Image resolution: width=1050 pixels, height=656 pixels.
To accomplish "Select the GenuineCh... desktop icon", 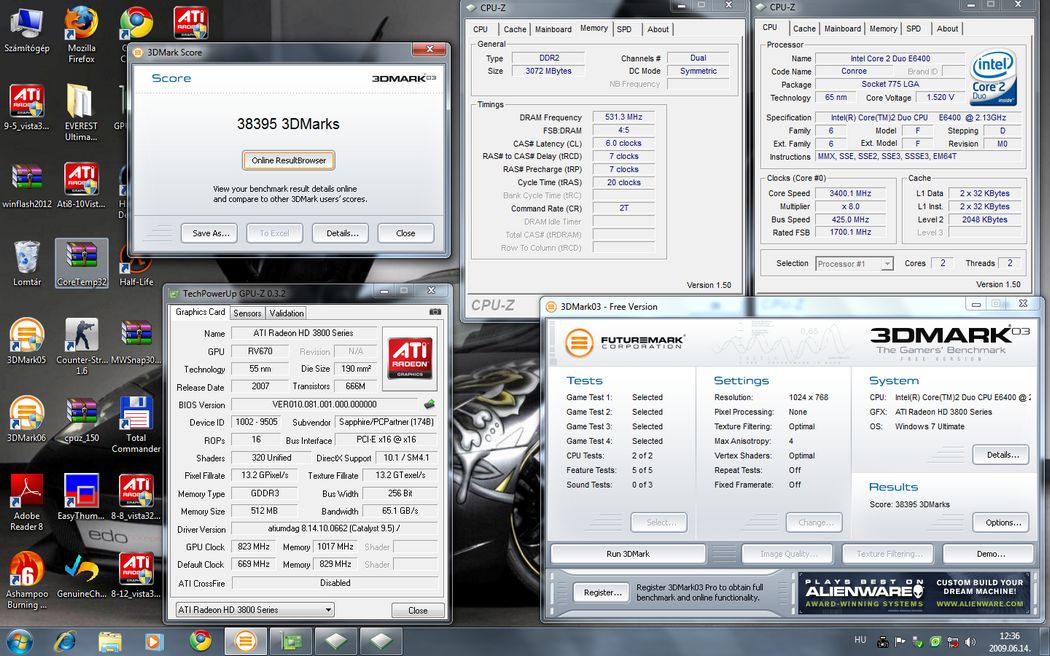I will click(x=81, y=575).
